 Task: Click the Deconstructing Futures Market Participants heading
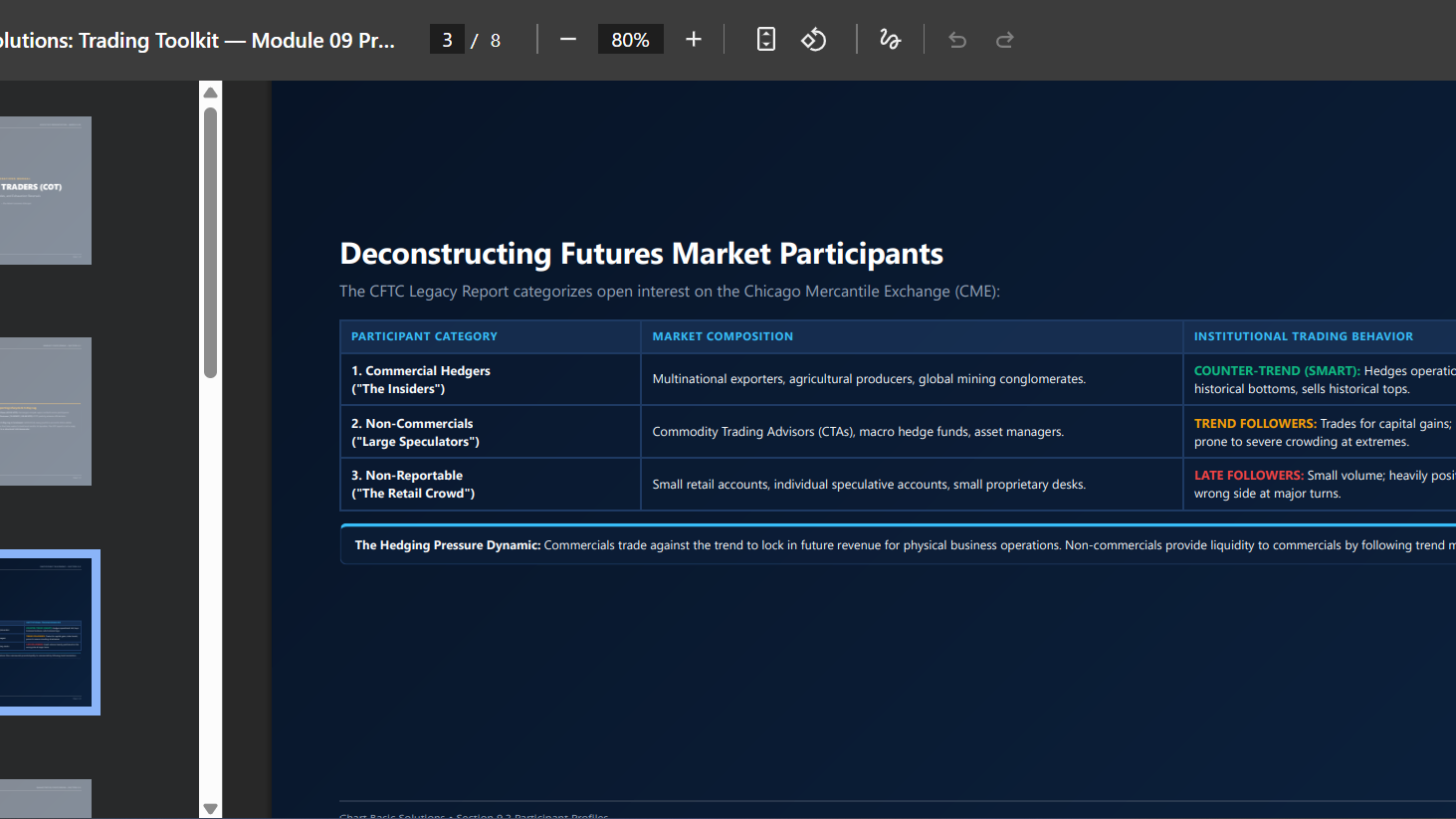641,254
